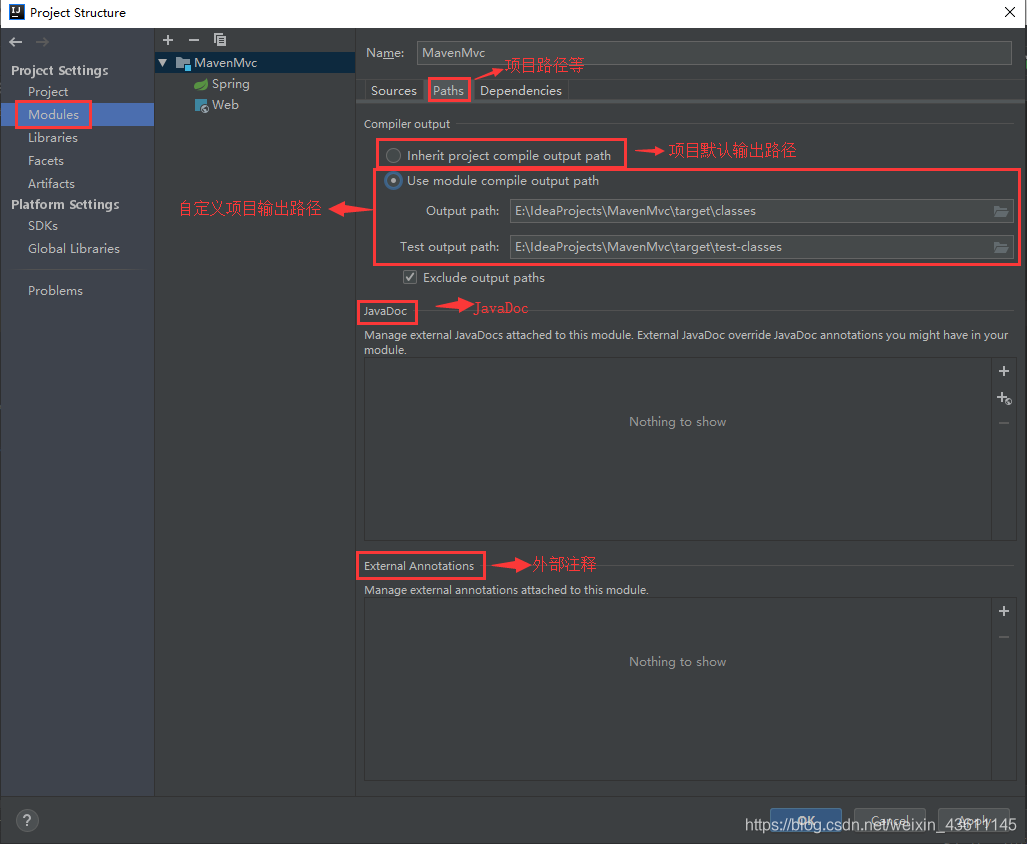Viewport: 1027px width, 844px height.
Task: Close the Project Structure dialog
Action: point(1009,12)
